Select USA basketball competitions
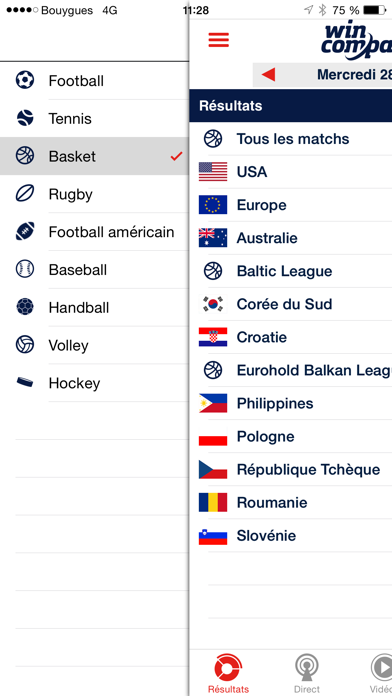The image size is (392, 696). pyautogui.click(x=291, y=172)
